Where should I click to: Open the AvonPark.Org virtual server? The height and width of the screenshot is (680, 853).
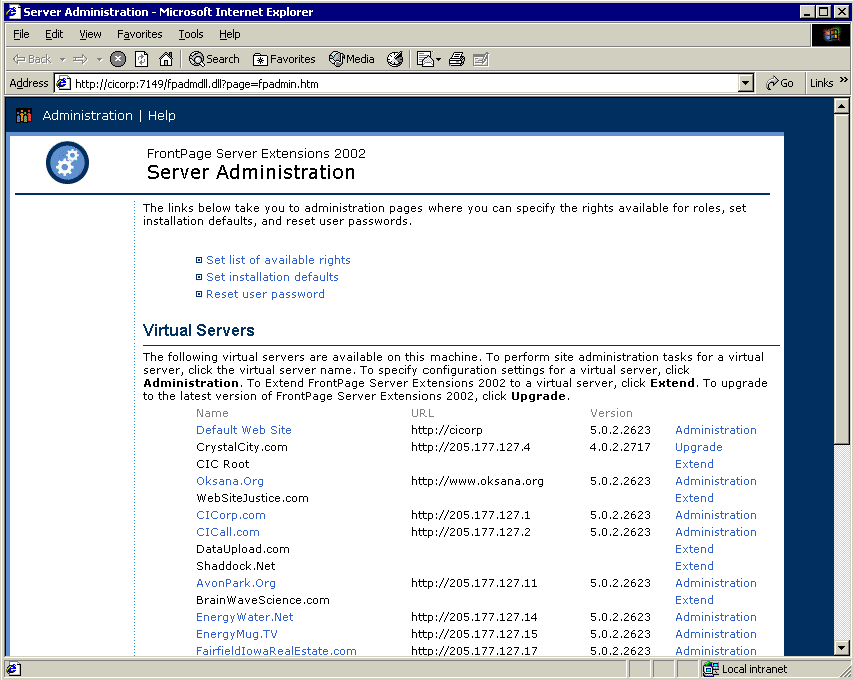tap(236, 583)
